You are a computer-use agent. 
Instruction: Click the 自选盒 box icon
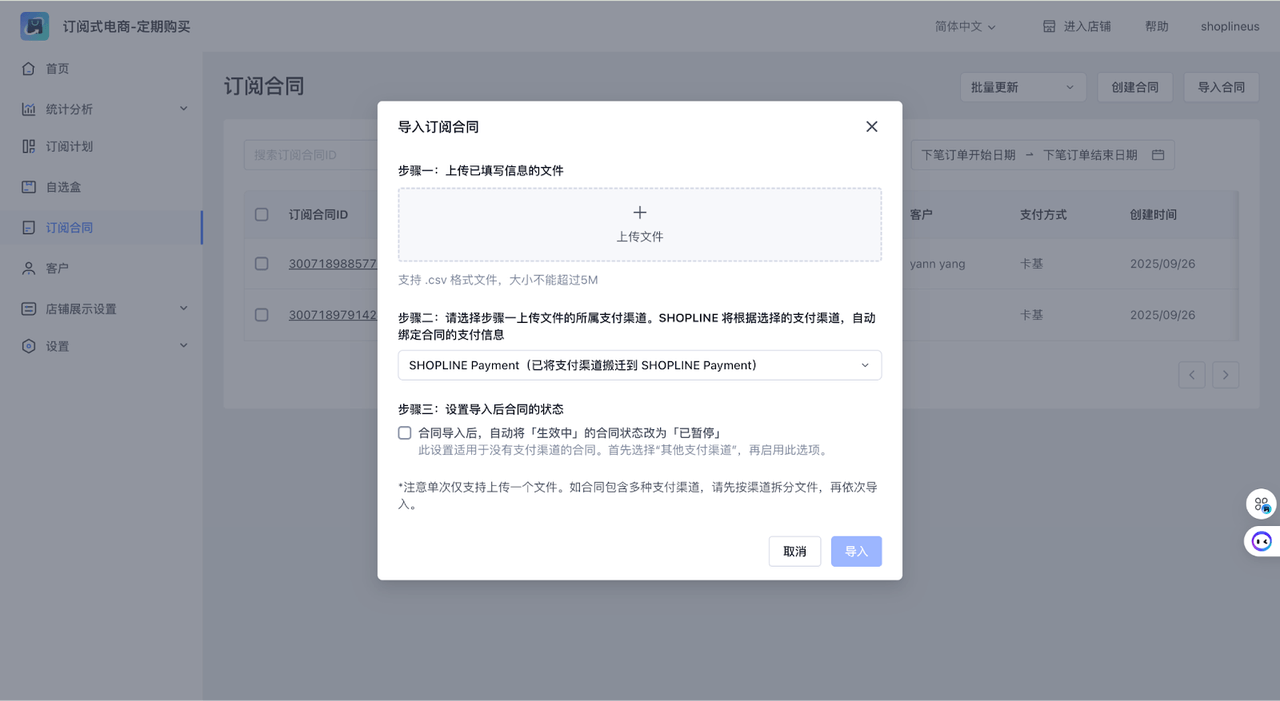(x=29, y=187)
